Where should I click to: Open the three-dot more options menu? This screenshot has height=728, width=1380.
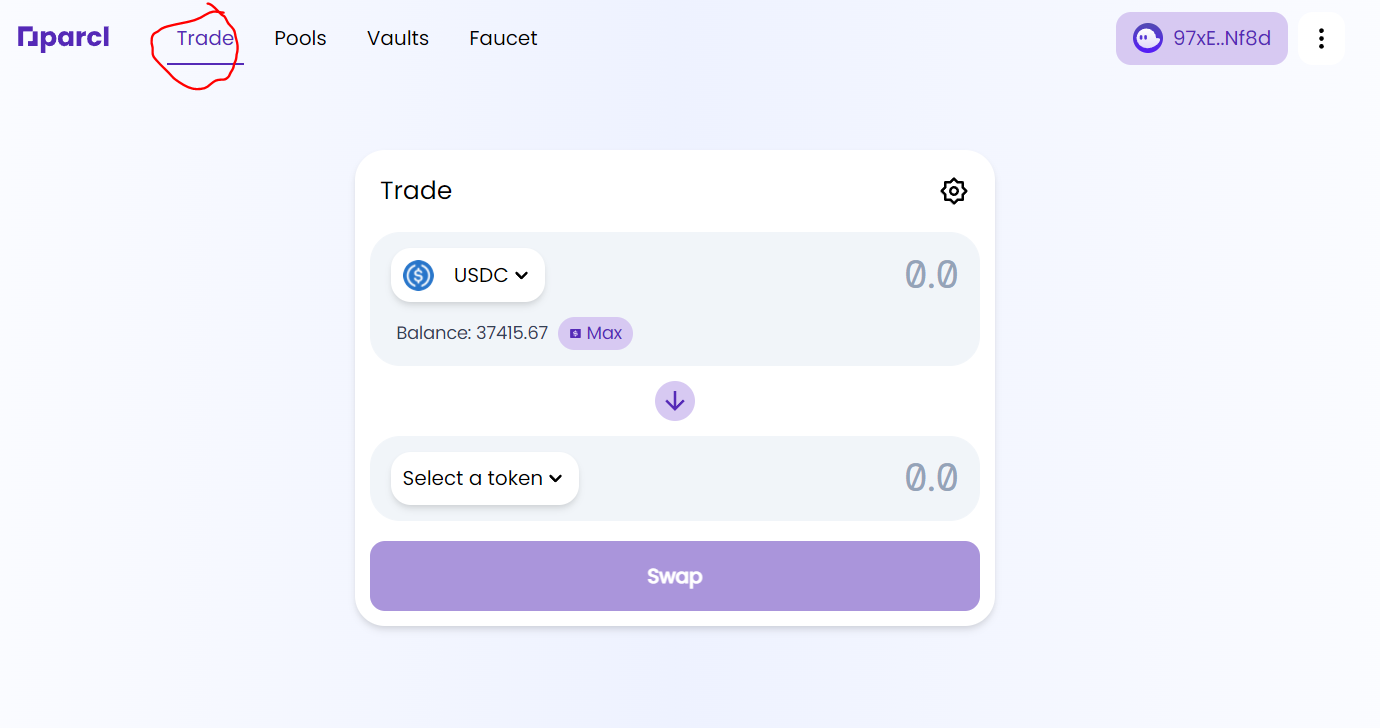pos(1321,39)
